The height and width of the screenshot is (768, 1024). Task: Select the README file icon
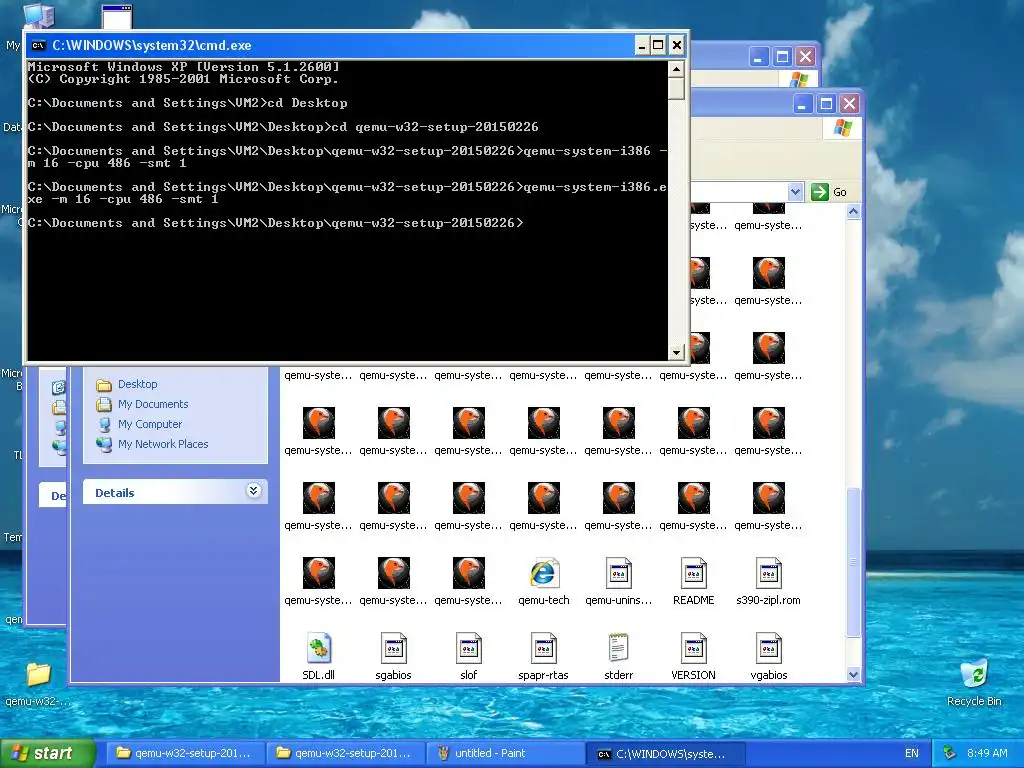pos(693,573)
